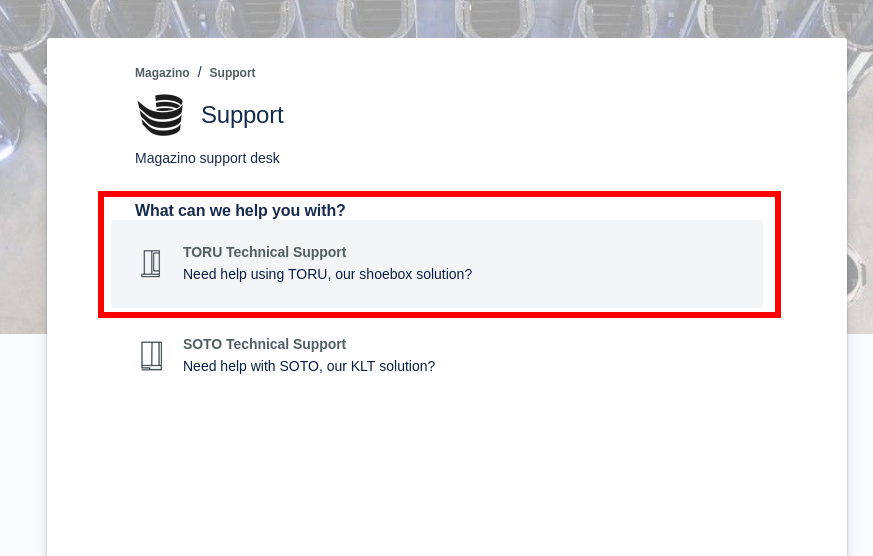The height and width of the screenshot is (556, 873).
Task: Click the "What can we help you with?" heading
Action: [240, 211]
